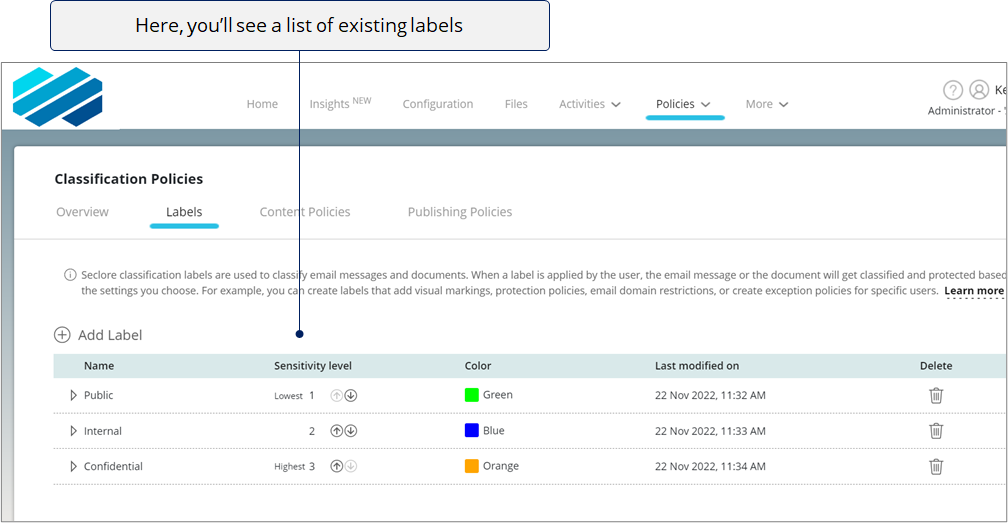Open the More dropdown menu
Viewport: 1008px width, 523px height.
(766, 104)
